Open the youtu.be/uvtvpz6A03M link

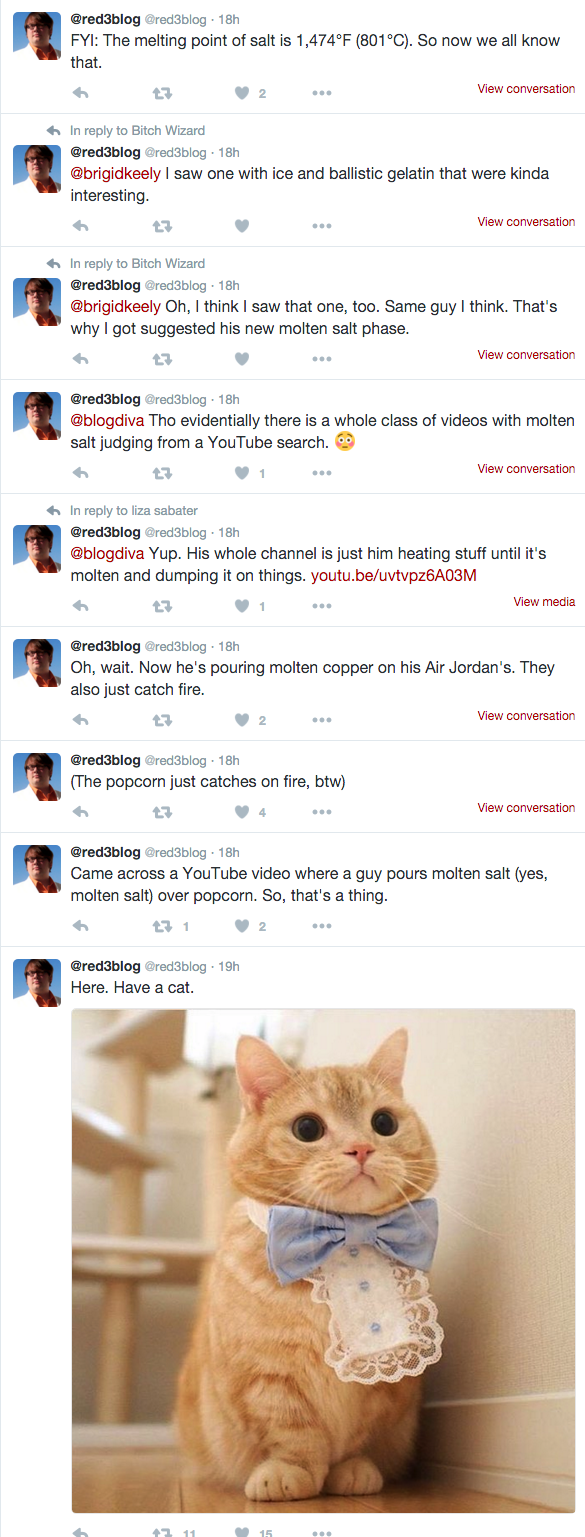tap(394, 576)
